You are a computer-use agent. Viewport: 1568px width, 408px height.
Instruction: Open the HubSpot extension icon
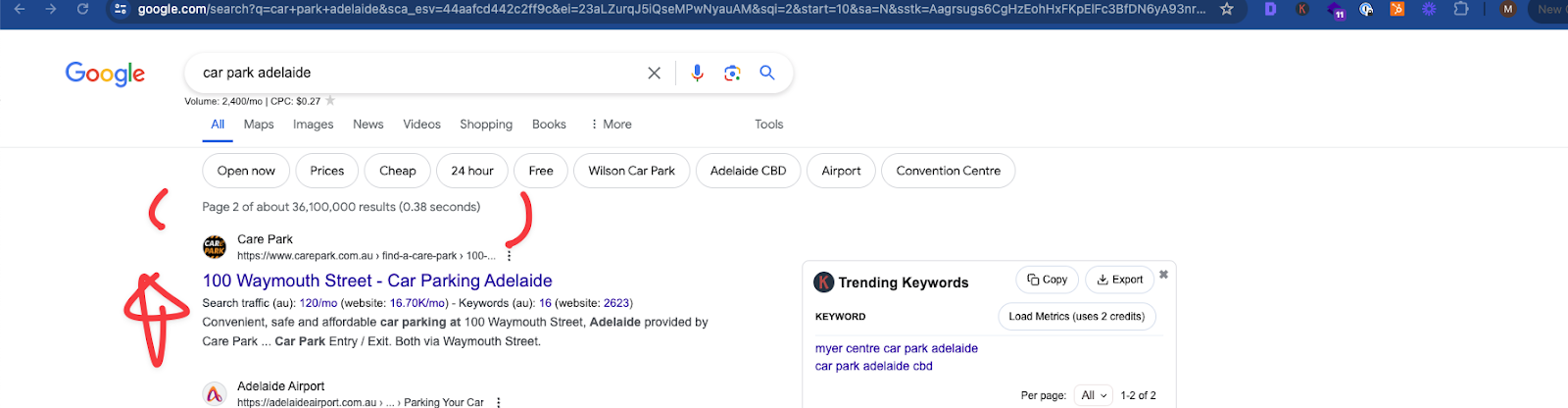1397,9
